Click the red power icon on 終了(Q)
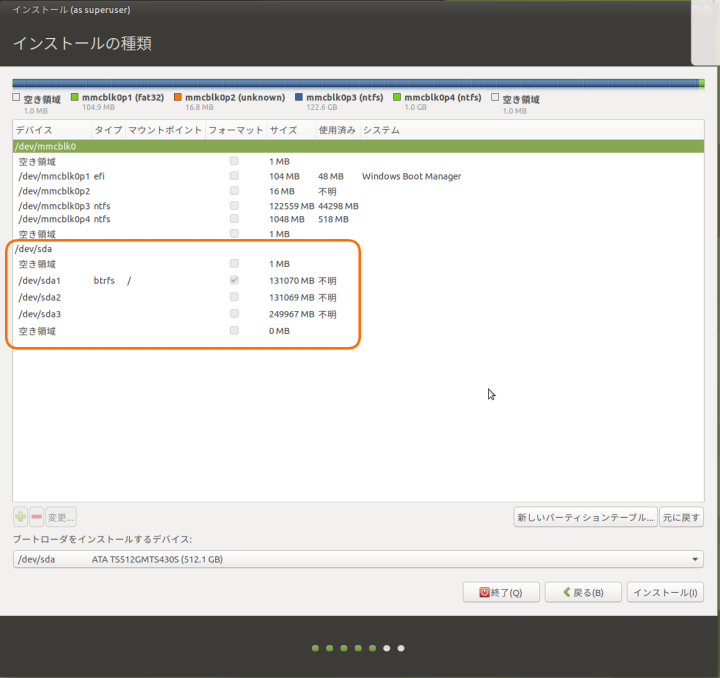The width and height of the screenshot is (720, 678). (x=485, y=592)
